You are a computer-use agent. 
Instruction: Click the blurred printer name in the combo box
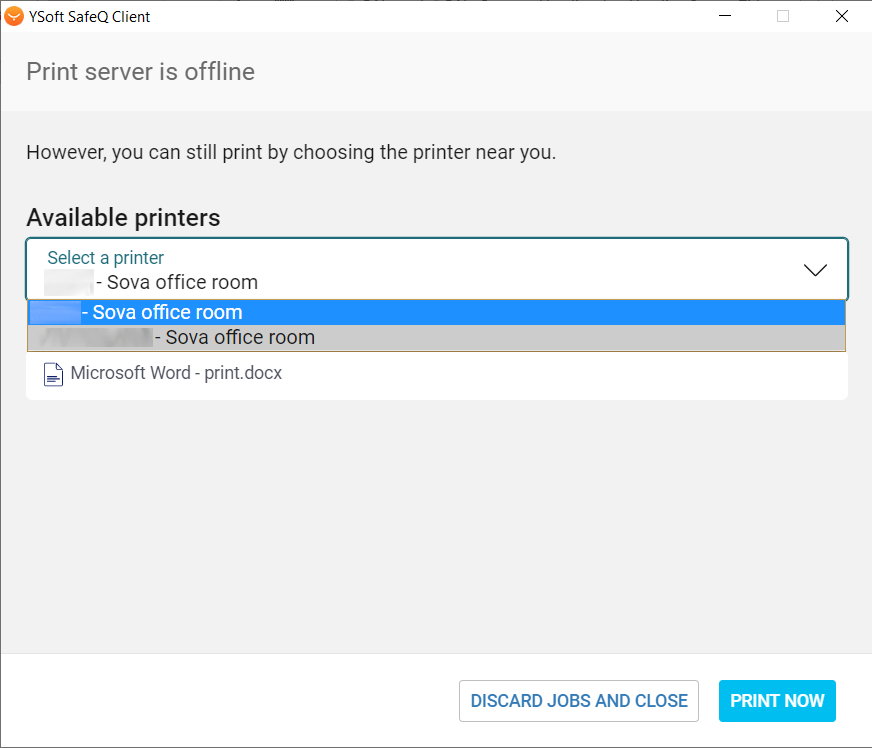point(69,282)
